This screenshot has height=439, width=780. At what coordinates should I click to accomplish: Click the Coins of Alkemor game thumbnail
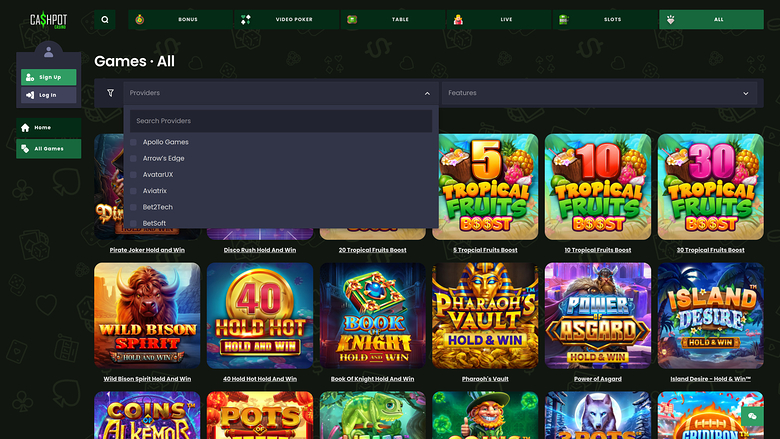click(x=147, y=415)
